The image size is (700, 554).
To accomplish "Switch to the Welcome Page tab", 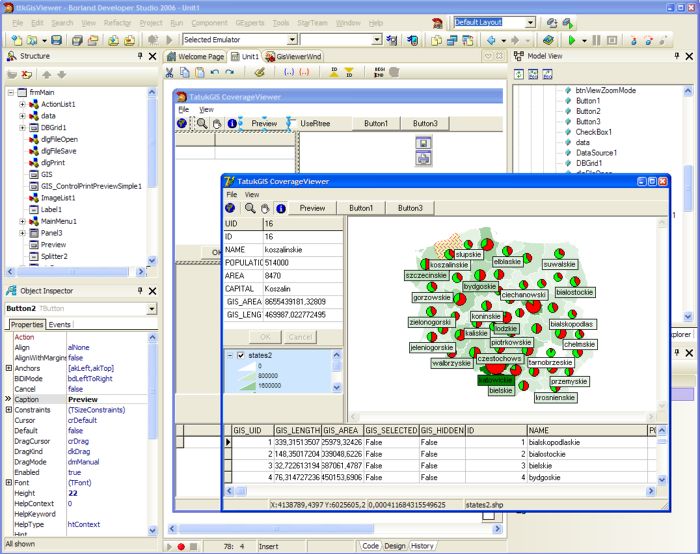I will click(196, 57).
